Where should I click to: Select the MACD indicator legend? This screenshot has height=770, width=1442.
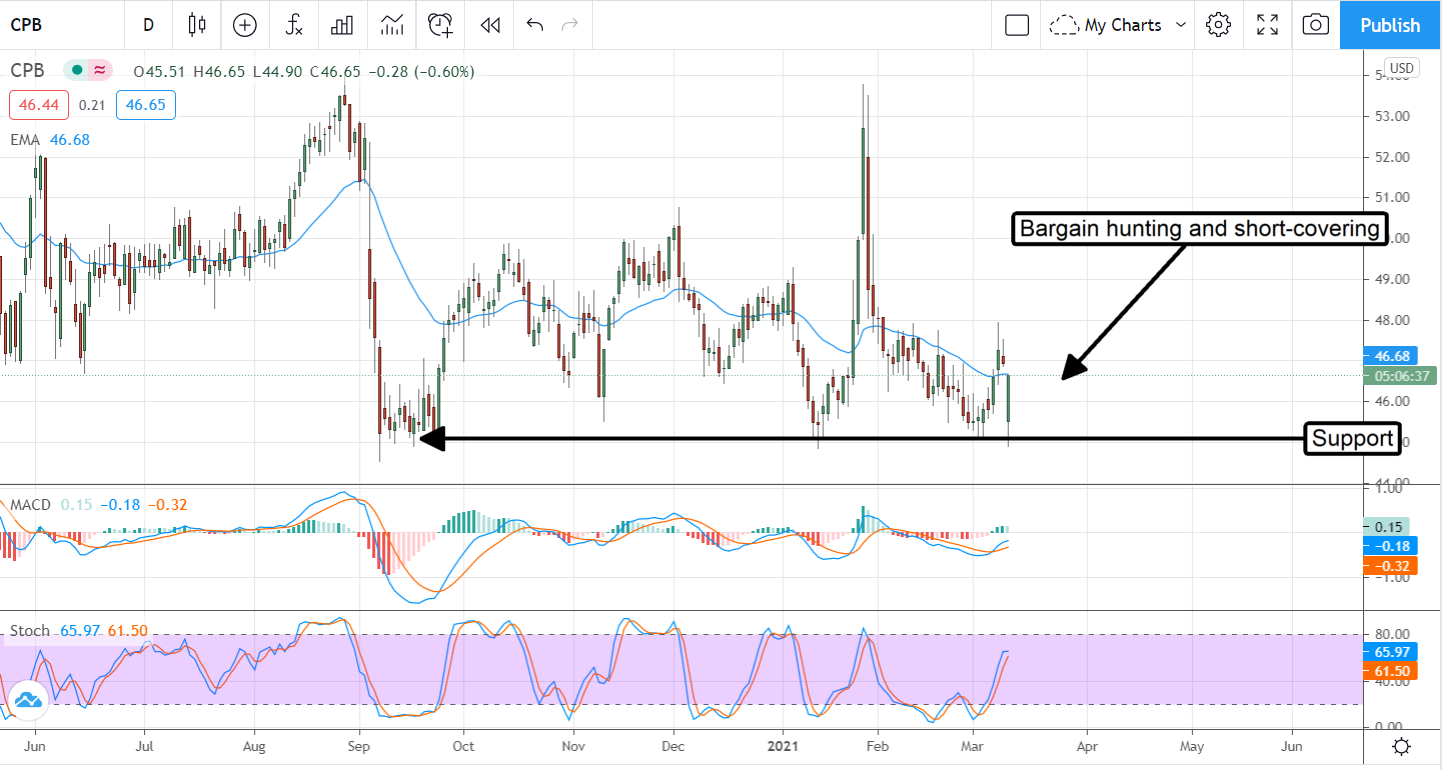pyautogui.click(x=30, y=505)
